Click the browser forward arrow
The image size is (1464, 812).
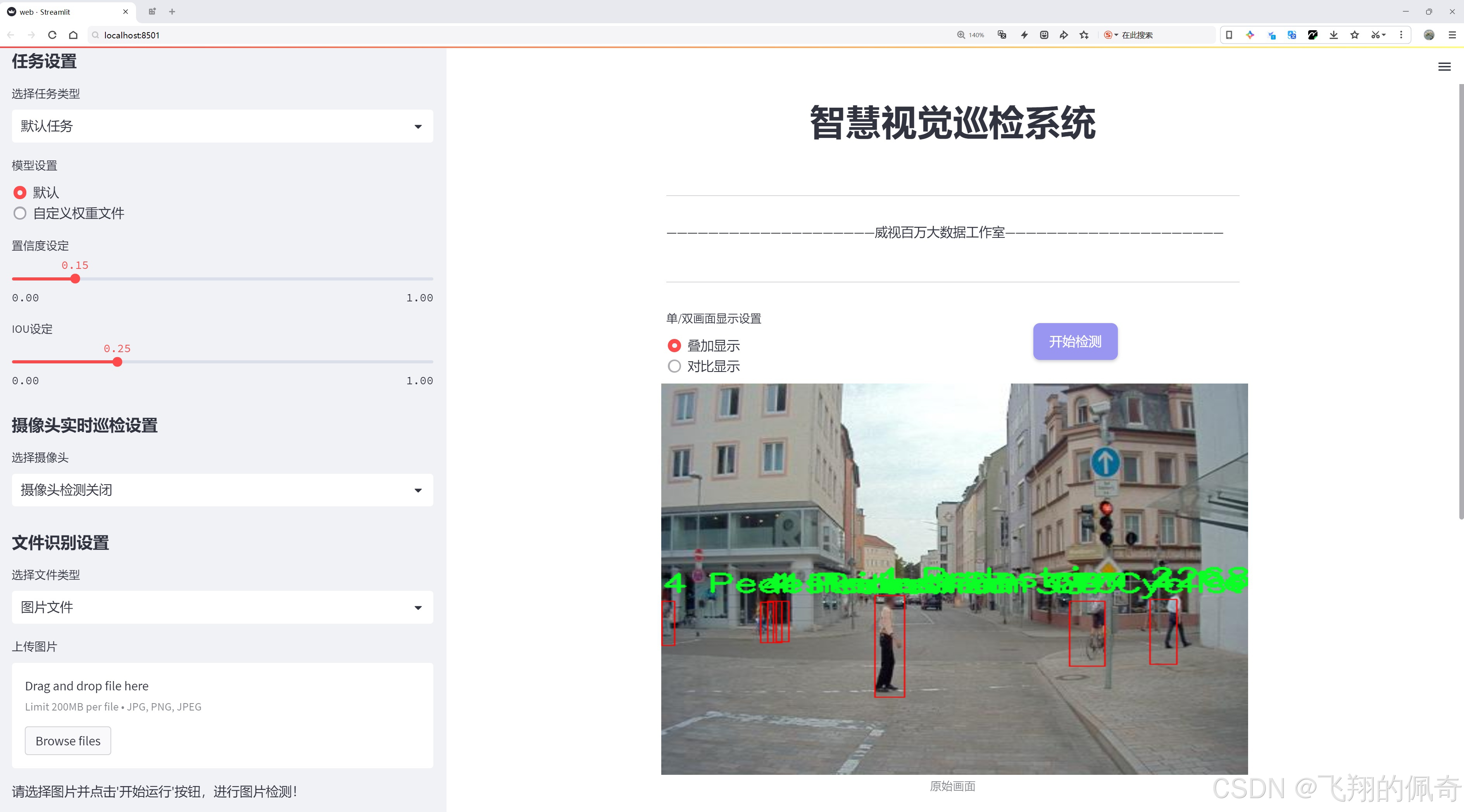click(x=32, y=34)
